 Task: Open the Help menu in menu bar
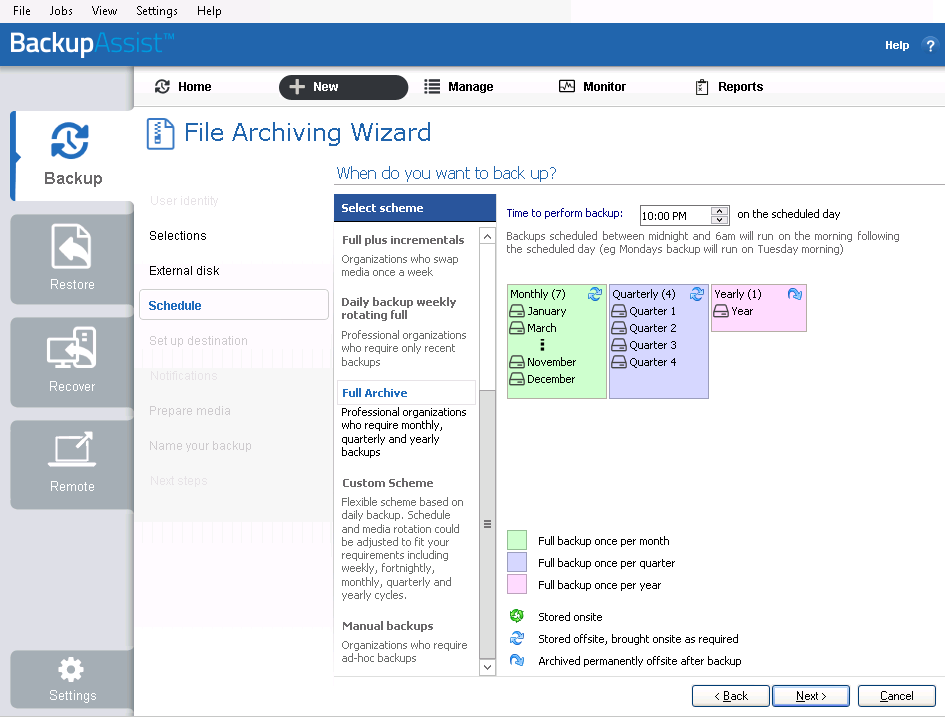[x=209, y=11]
